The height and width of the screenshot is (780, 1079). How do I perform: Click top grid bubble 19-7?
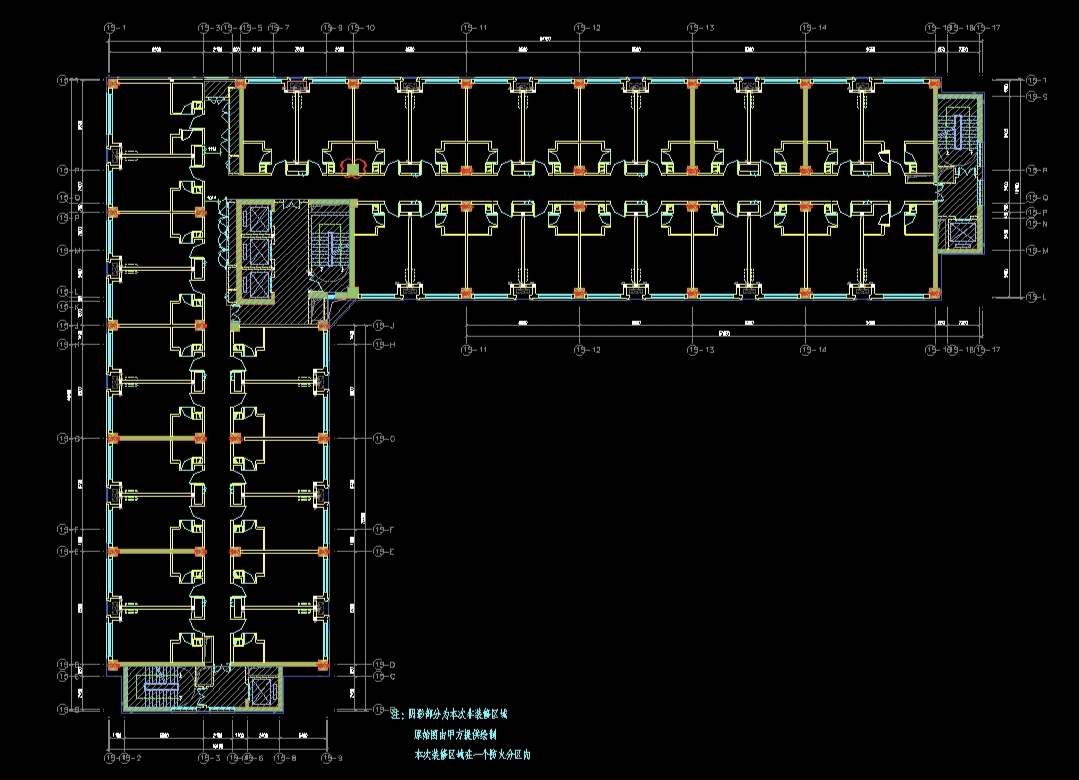tap(272, 28)
